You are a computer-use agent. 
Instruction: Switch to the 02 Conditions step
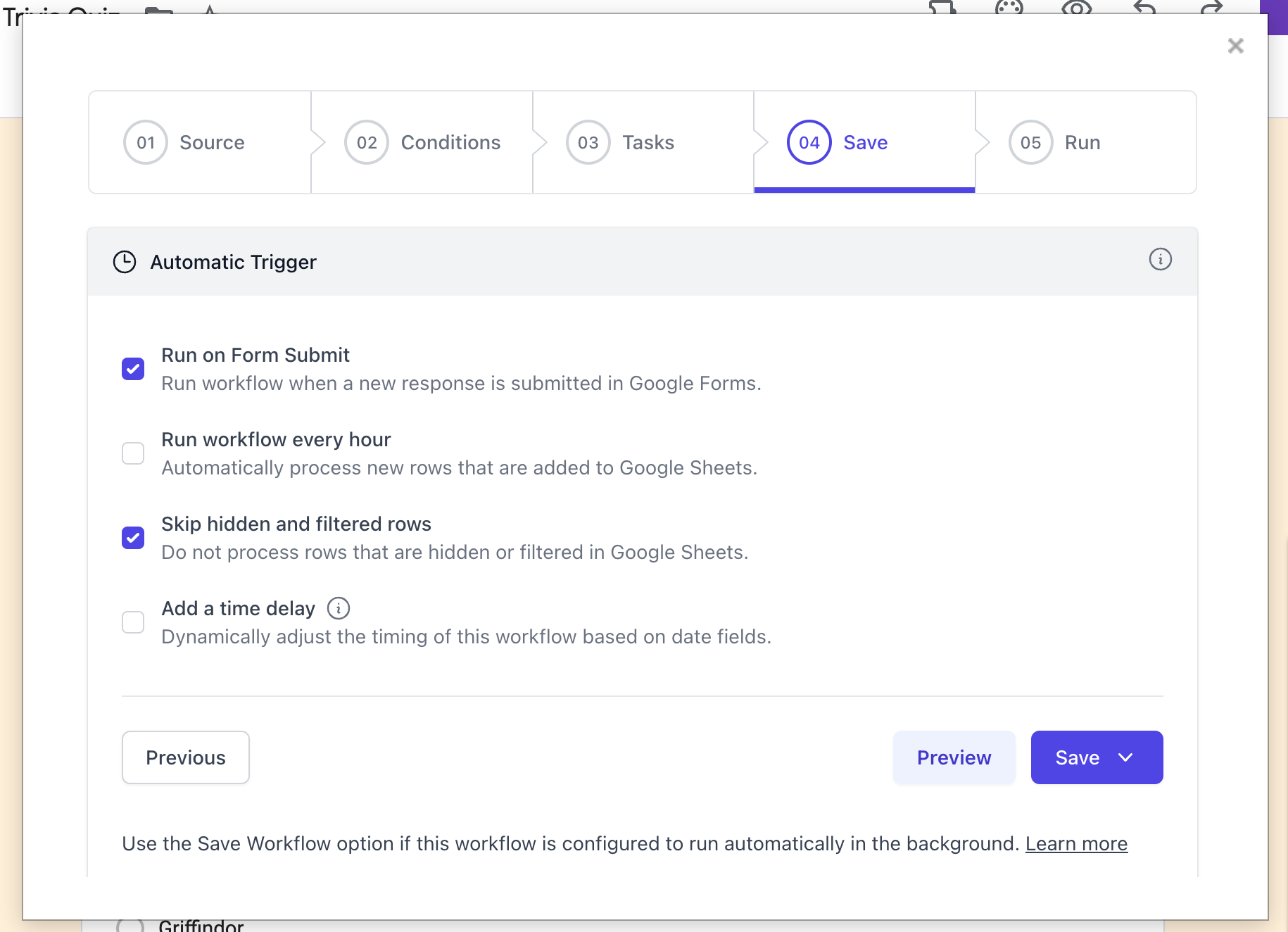pos(422,142)
